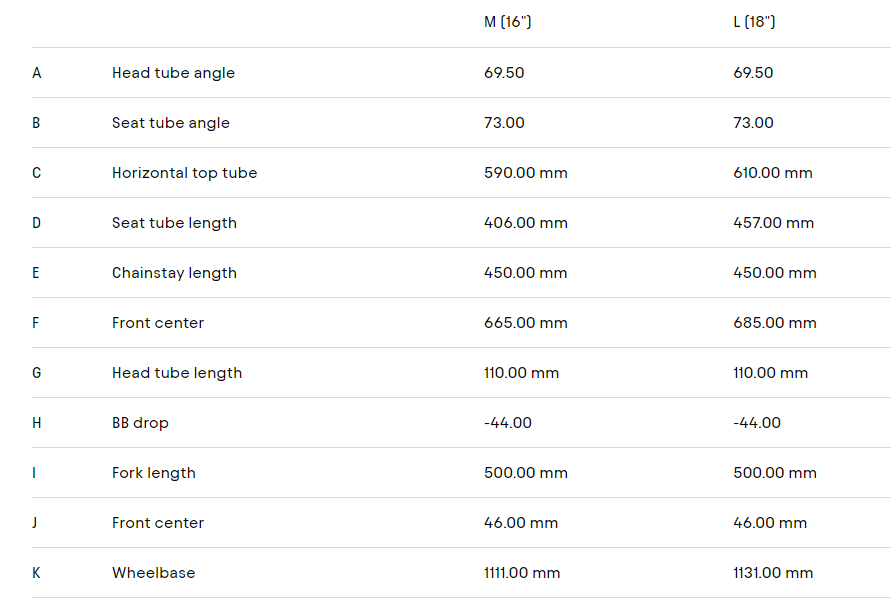
Task: Select the Head tube length label
Action: point(177,373)
